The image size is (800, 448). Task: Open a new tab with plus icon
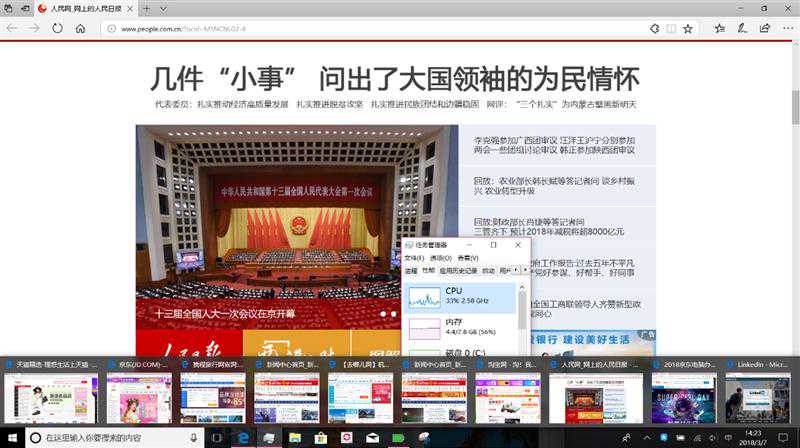[x=147, y=8]
